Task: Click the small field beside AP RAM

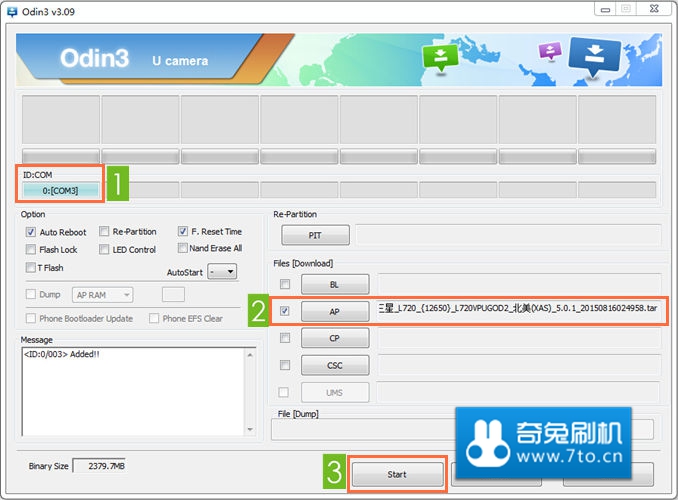Action: 173,295
